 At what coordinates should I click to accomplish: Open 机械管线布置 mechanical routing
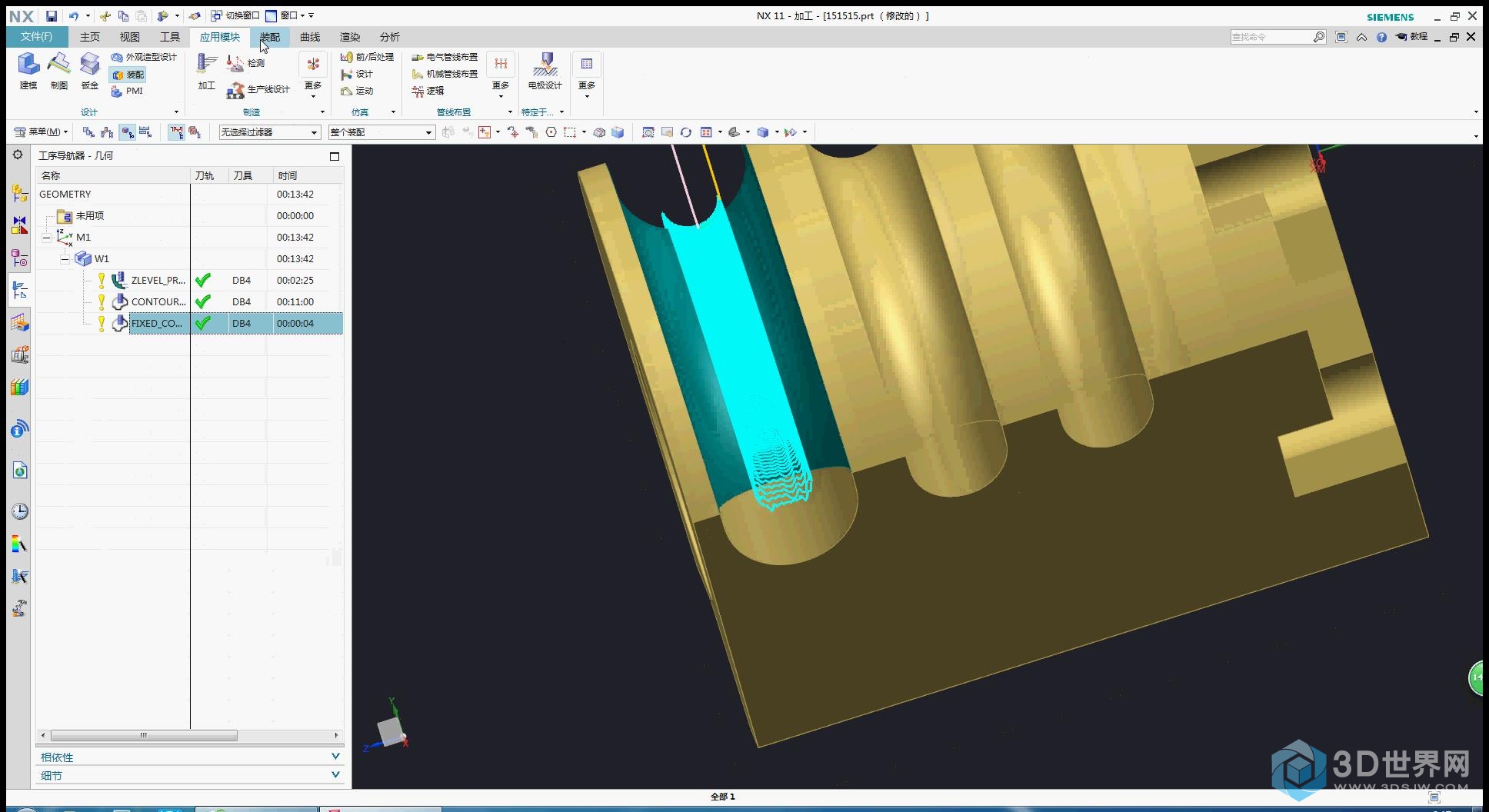(445, 74)
